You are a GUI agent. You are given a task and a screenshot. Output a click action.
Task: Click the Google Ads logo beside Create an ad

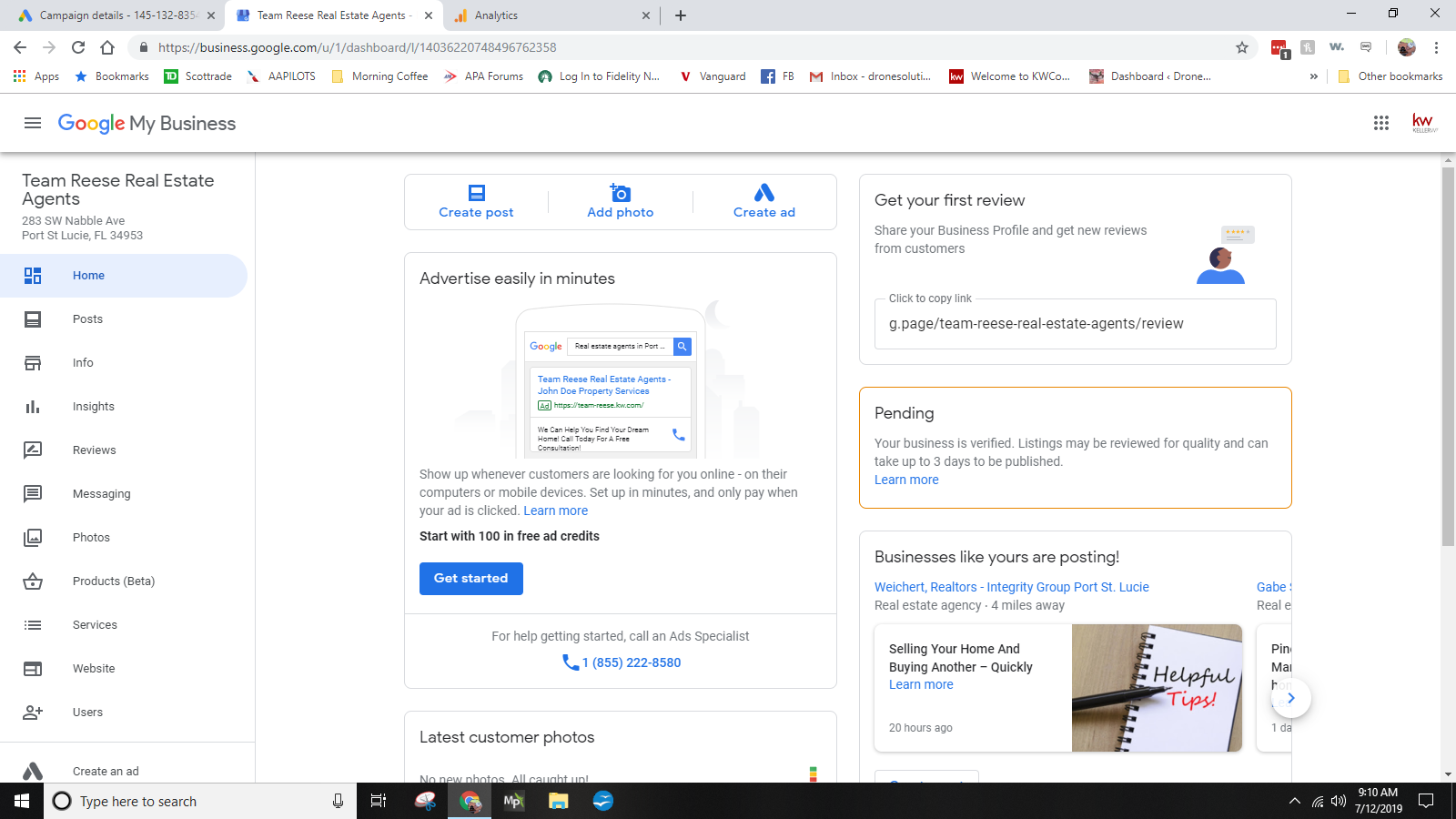pyautogui.click(x=33, y=772)
